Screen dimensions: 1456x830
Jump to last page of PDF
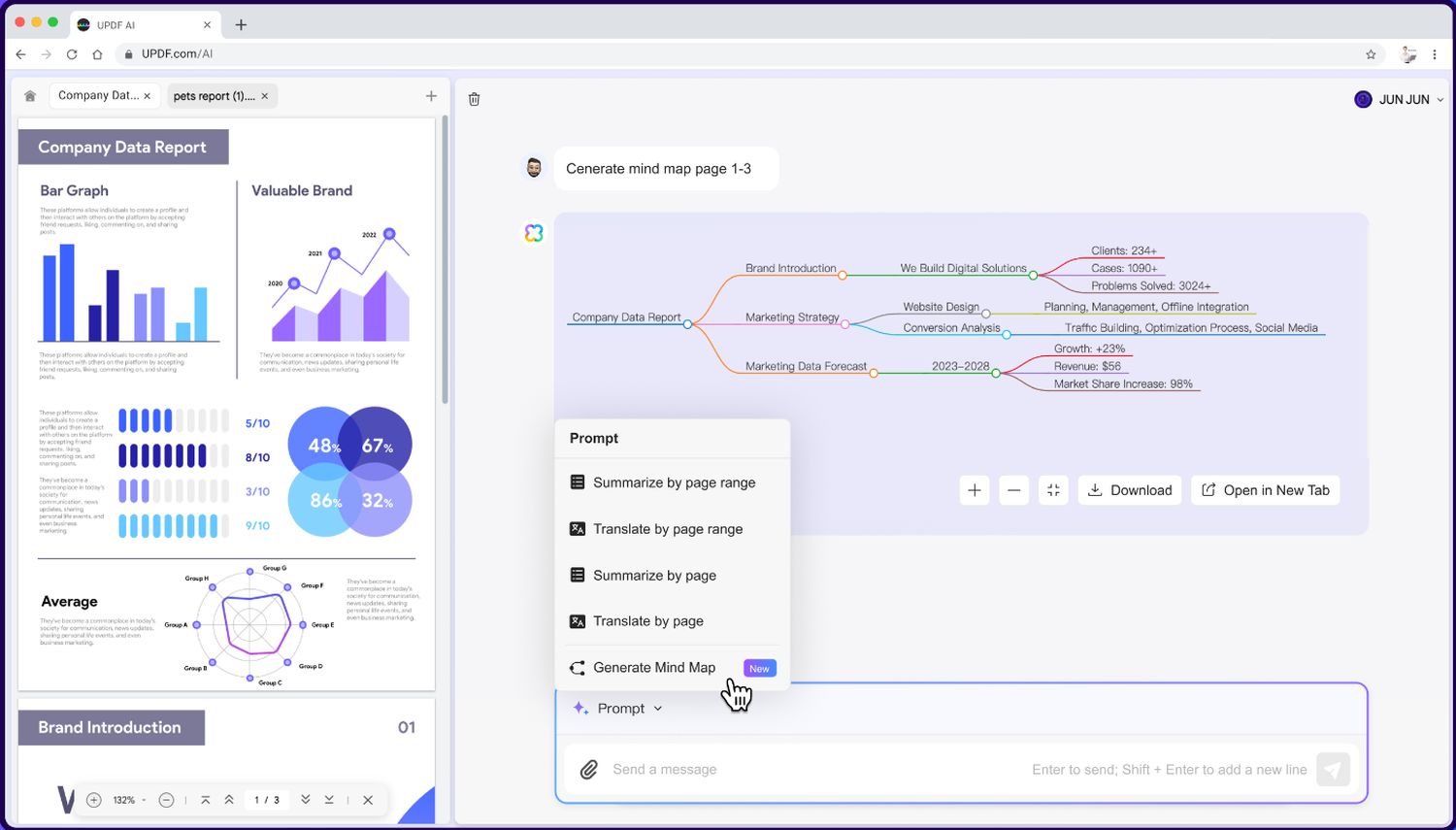pyautogui.click(x=329, y=800)
